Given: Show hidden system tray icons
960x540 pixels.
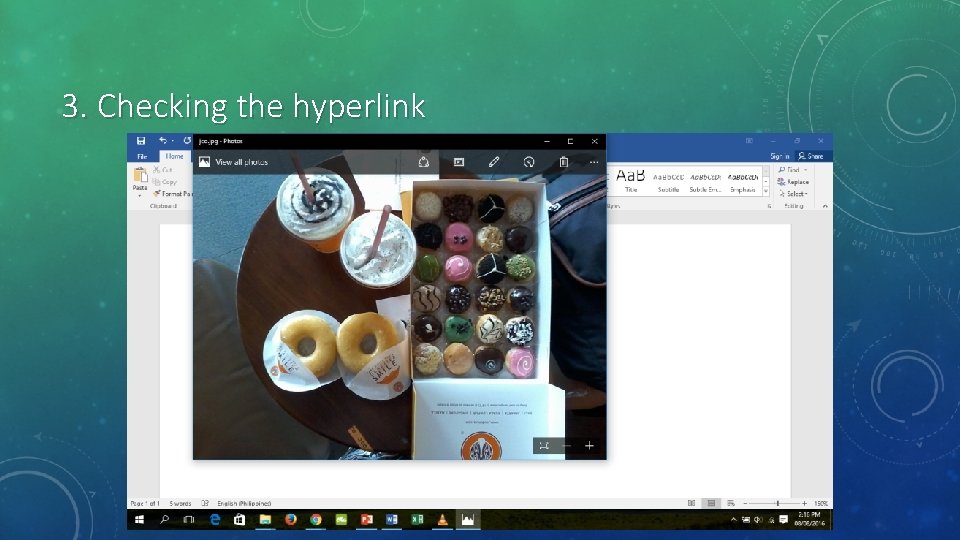Looking at the screenshot, I should (x=733, y=520).
